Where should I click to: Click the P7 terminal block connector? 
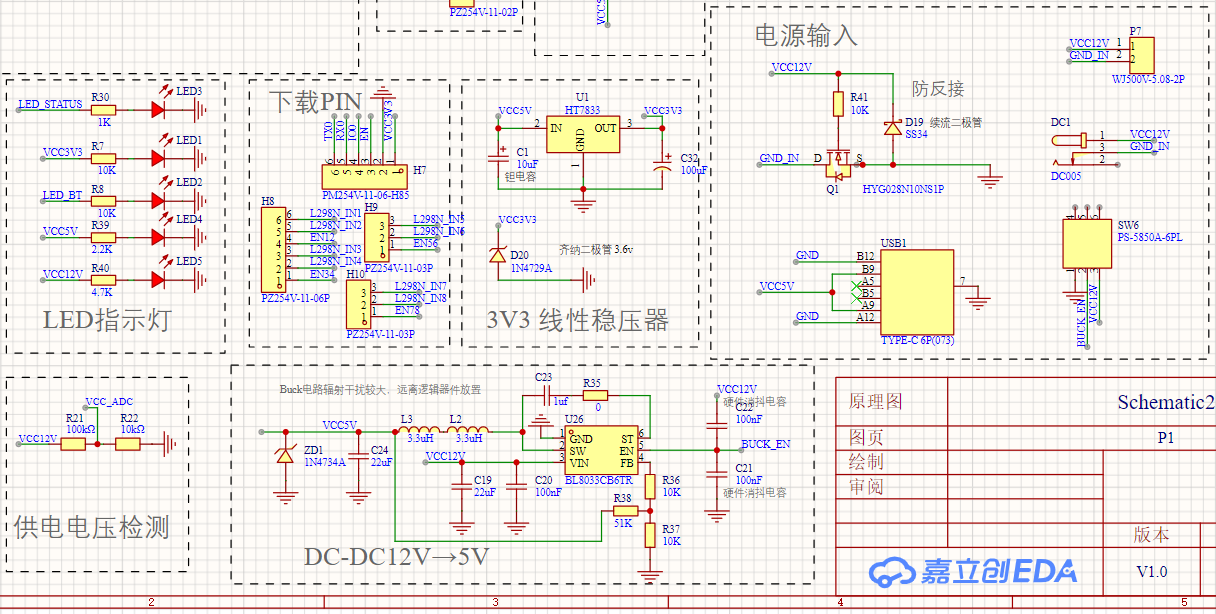(1142, 55)
